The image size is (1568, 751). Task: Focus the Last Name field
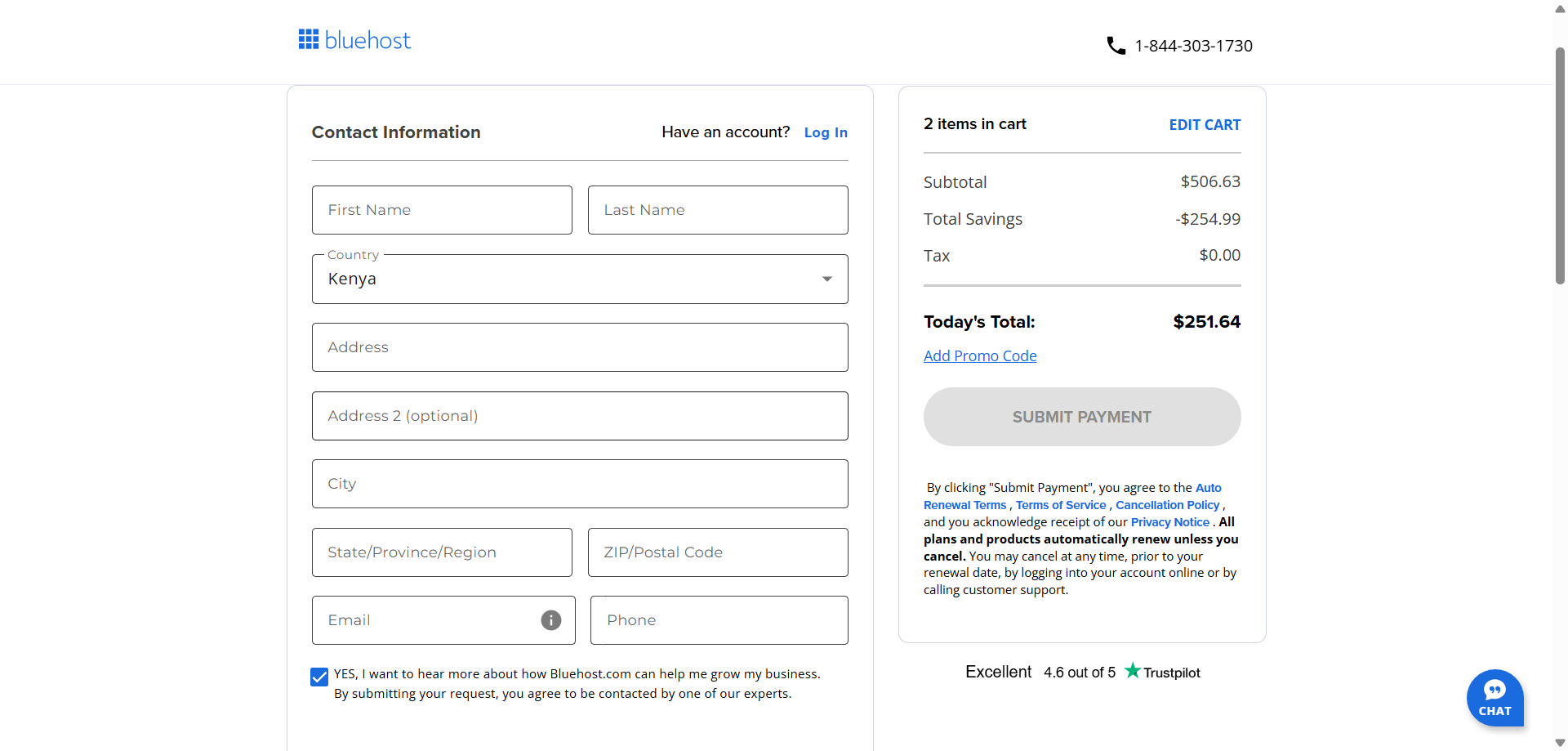718,210
